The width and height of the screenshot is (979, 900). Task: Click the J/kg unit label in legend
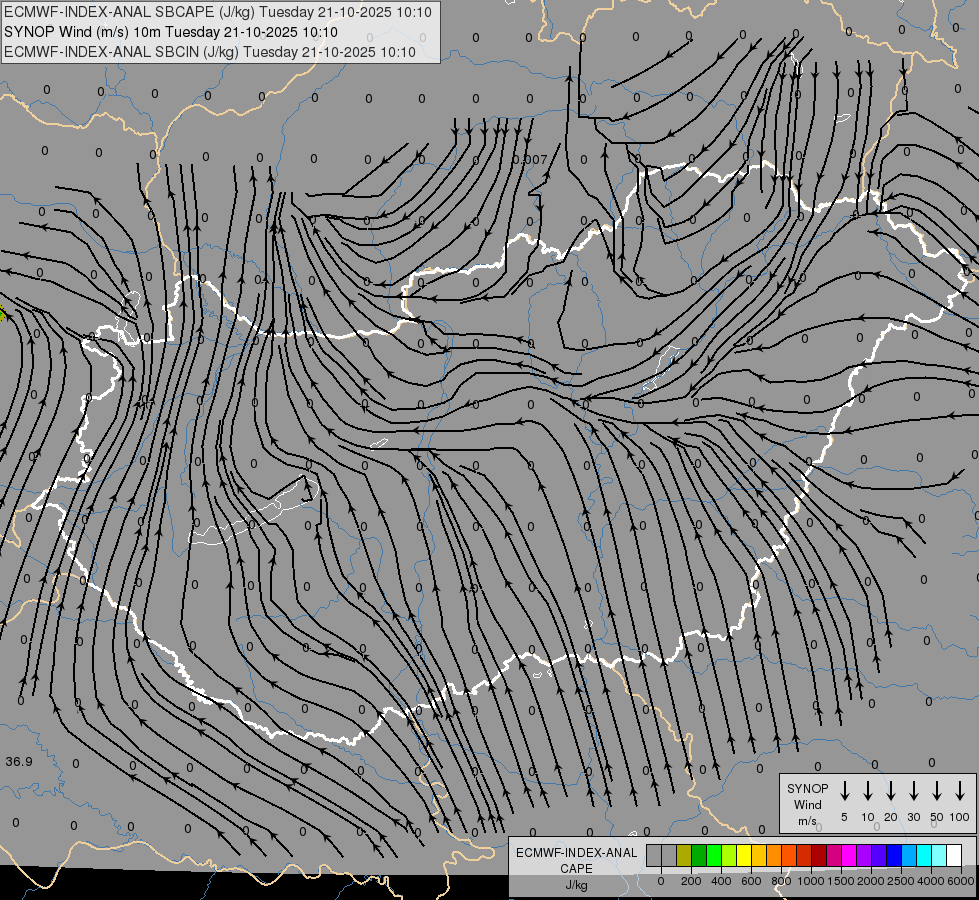(576, 885)
